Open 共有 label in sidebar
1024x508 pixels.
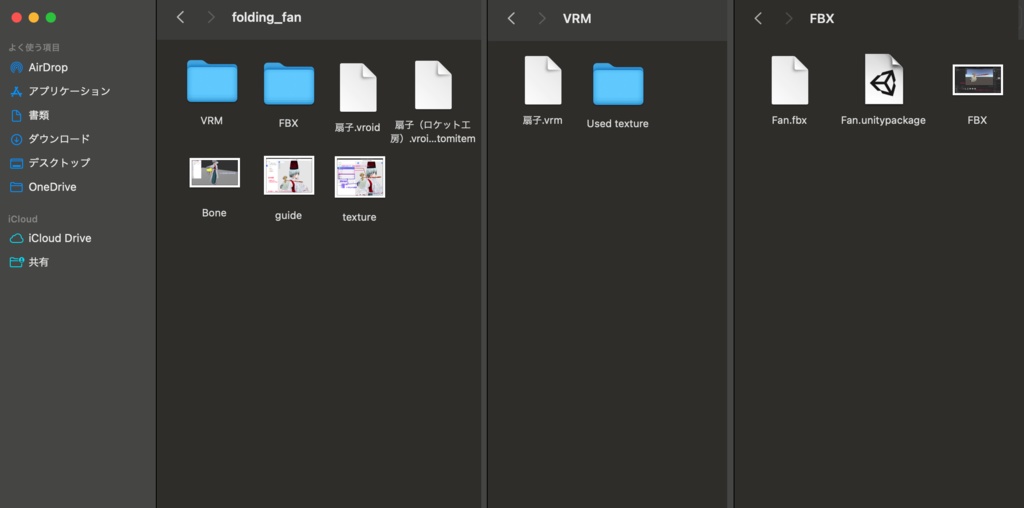click(39, 262)
